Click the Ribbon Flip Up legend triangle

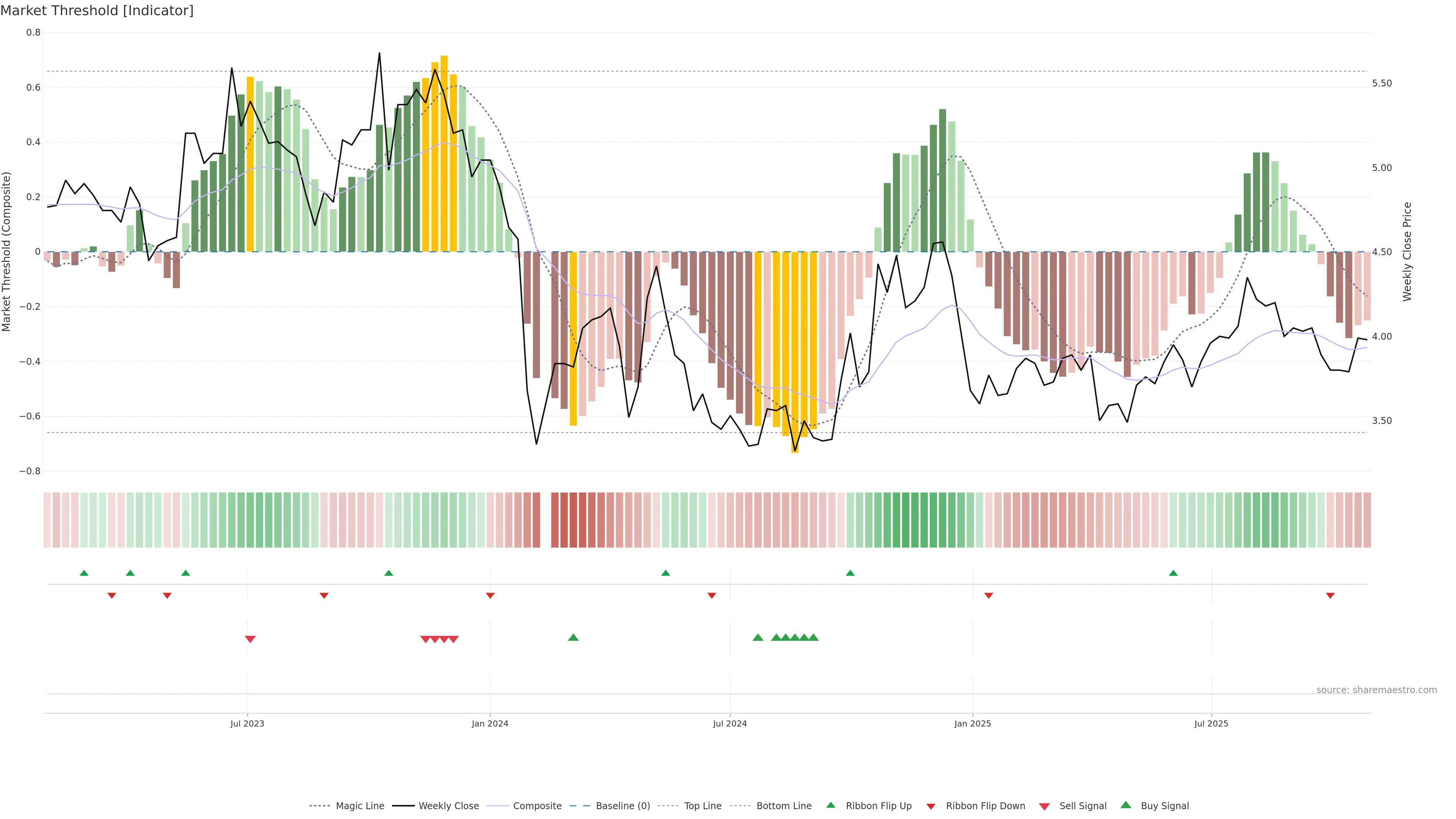pyautogui.click(x=830, y=805)
